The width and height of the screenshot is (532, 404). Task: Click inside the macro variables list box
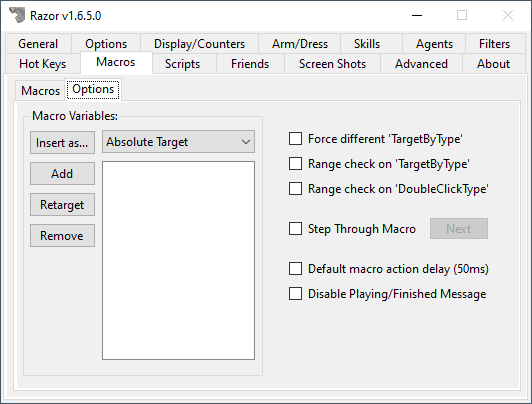pyautogui.click(x=178, y=261)
